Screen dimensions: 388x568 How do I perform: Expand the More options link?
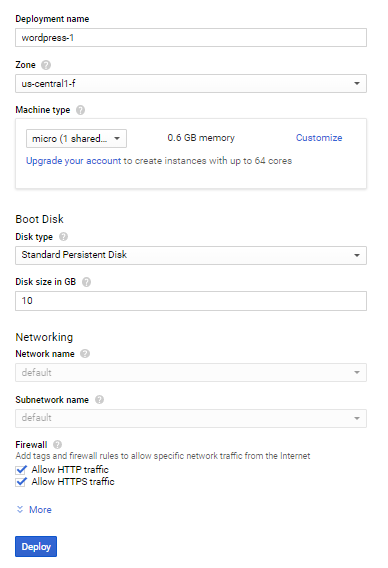40,510
